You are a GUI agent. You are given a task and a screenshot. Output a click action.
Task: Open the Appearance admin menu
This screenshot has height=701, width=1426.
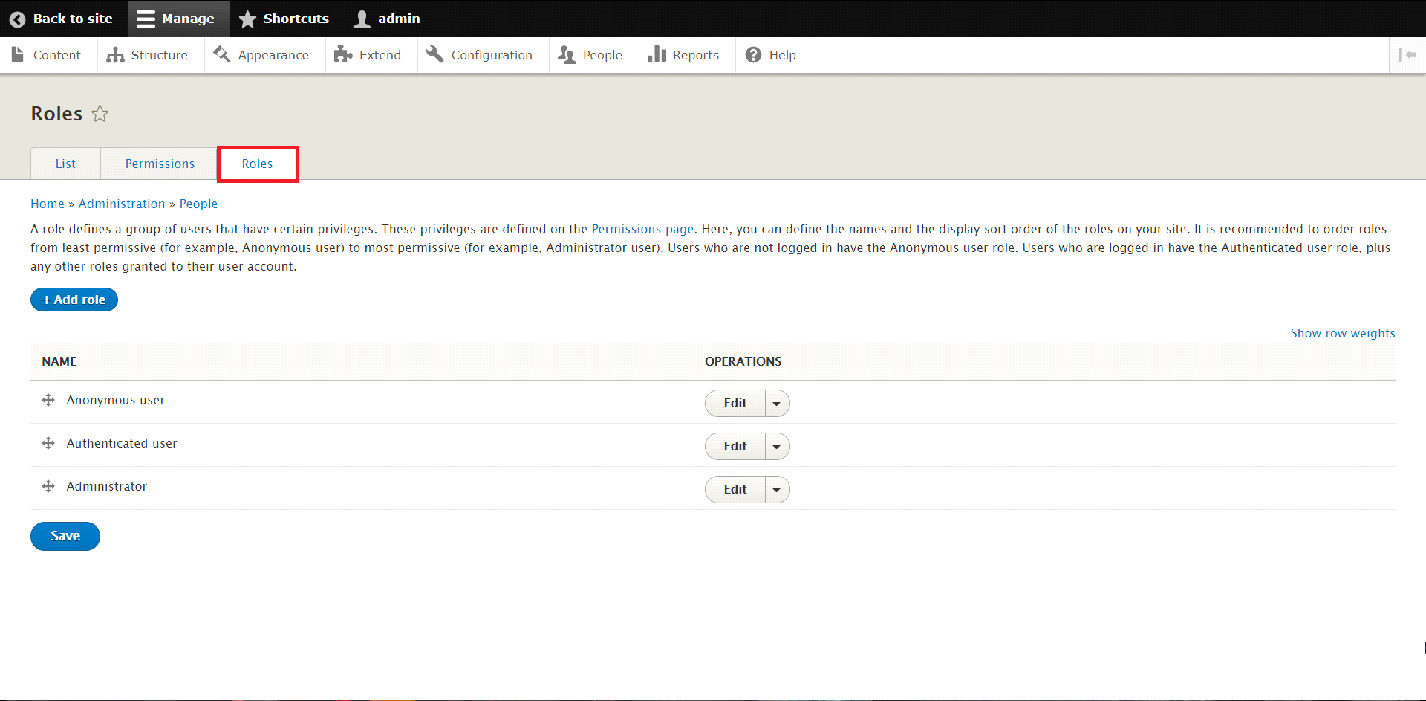pos(262,55)
